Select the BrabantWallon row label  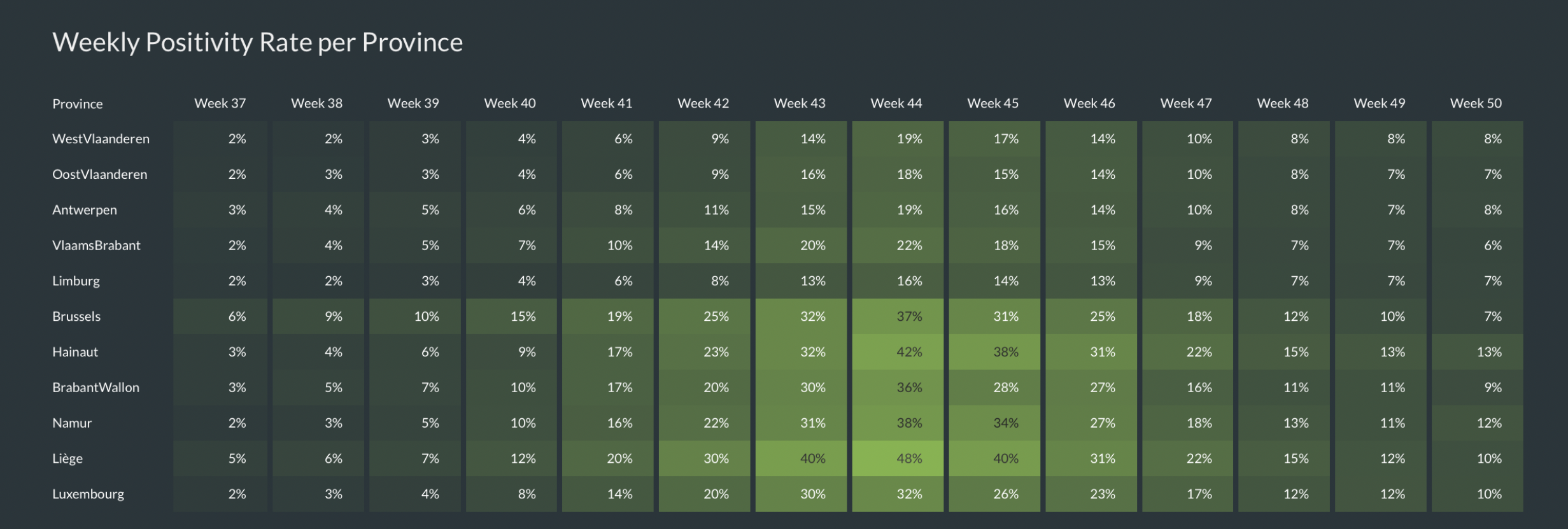coord(95,387)
